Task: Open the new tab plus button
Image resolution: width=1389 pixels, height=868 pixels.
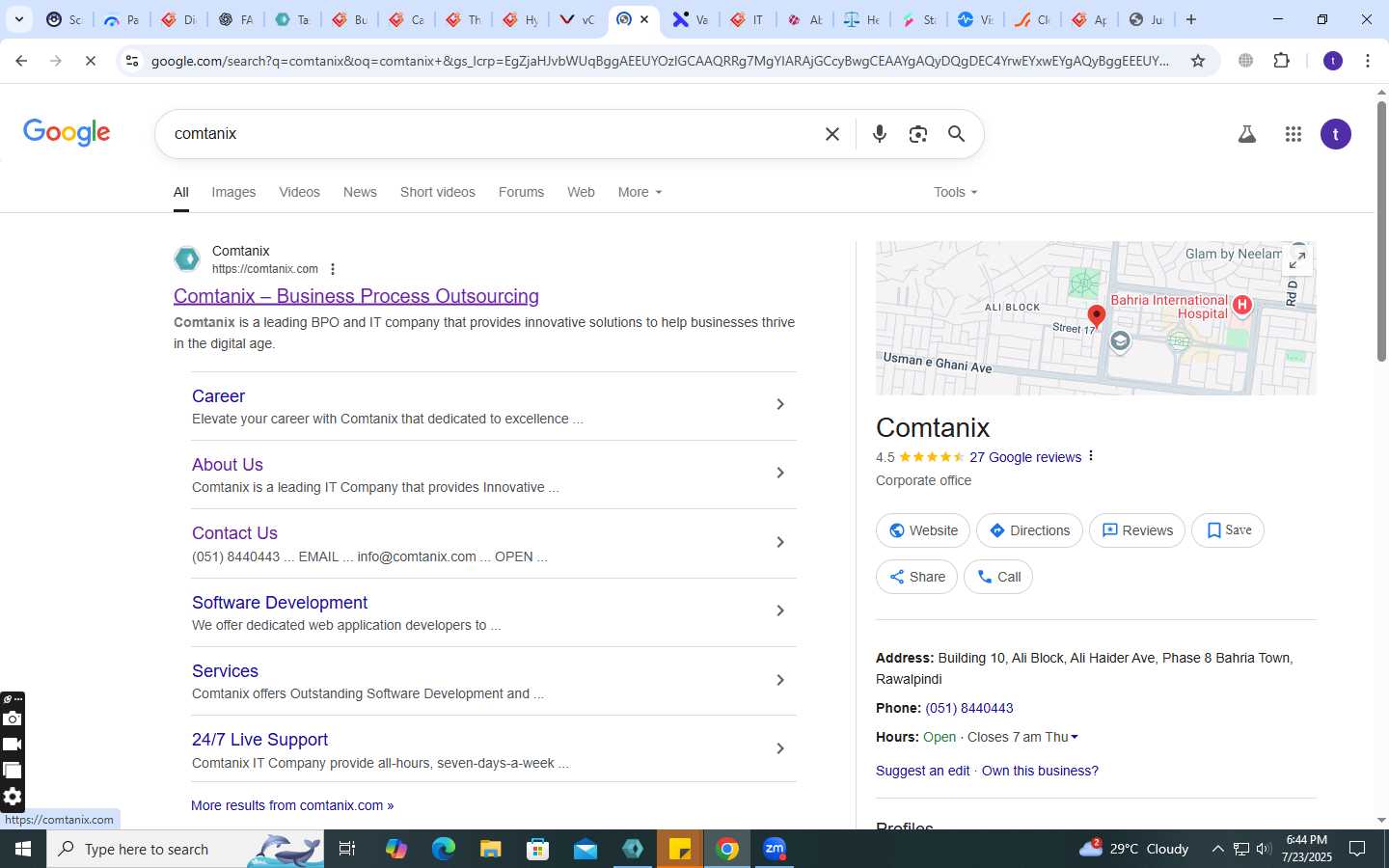Action: pyautogui.click(x=1191, y=19)
